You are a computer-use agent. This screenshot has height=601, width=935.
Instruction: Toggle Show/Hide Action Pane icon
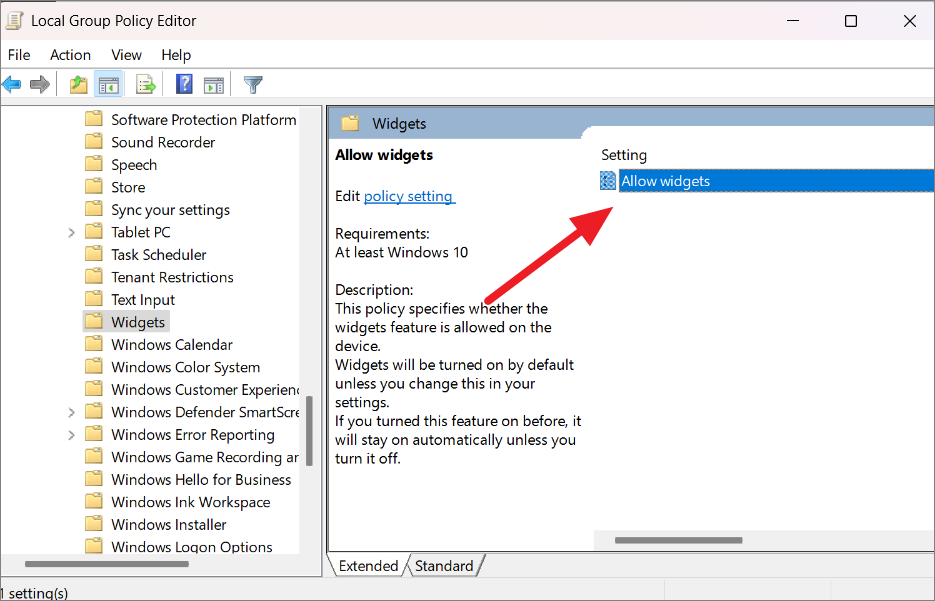[x=213, y=85]
